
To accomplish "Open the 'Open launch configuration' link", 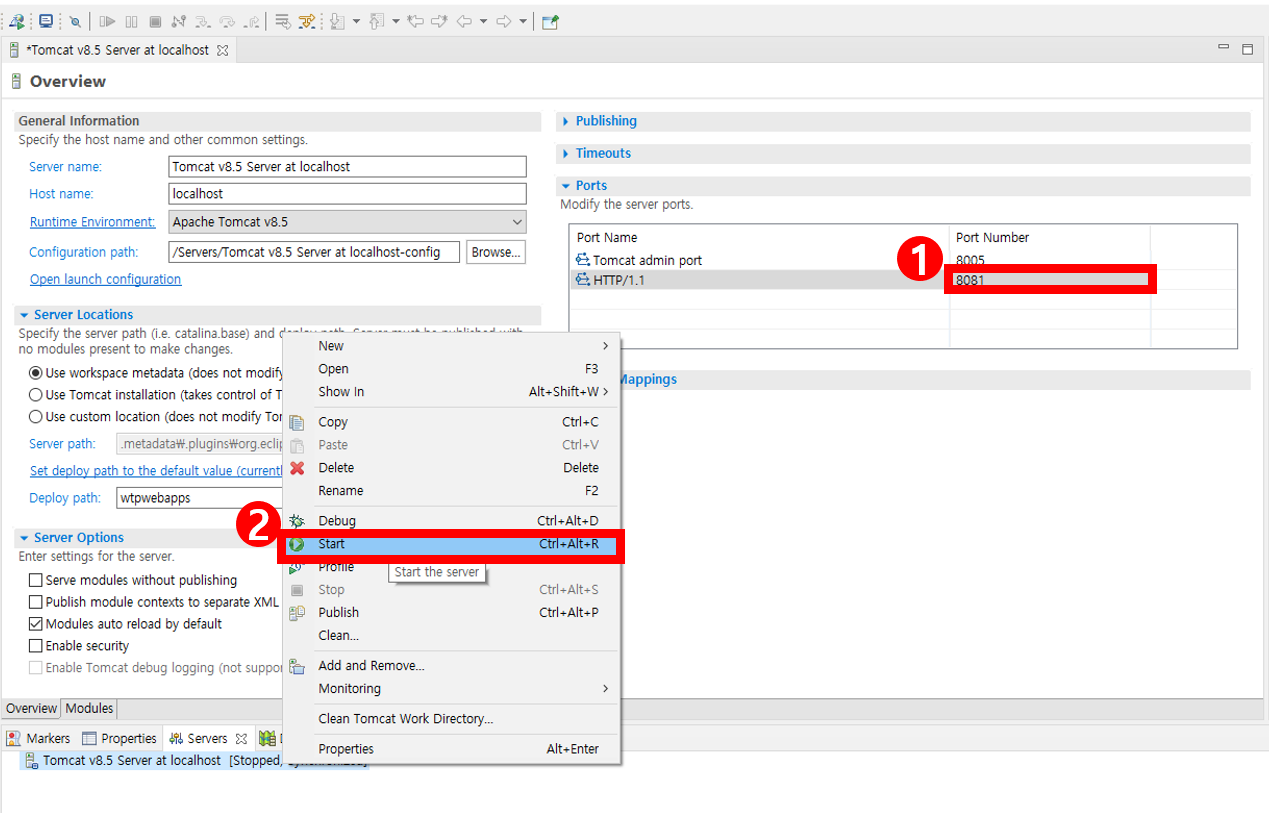I will (x=106, y=279).
